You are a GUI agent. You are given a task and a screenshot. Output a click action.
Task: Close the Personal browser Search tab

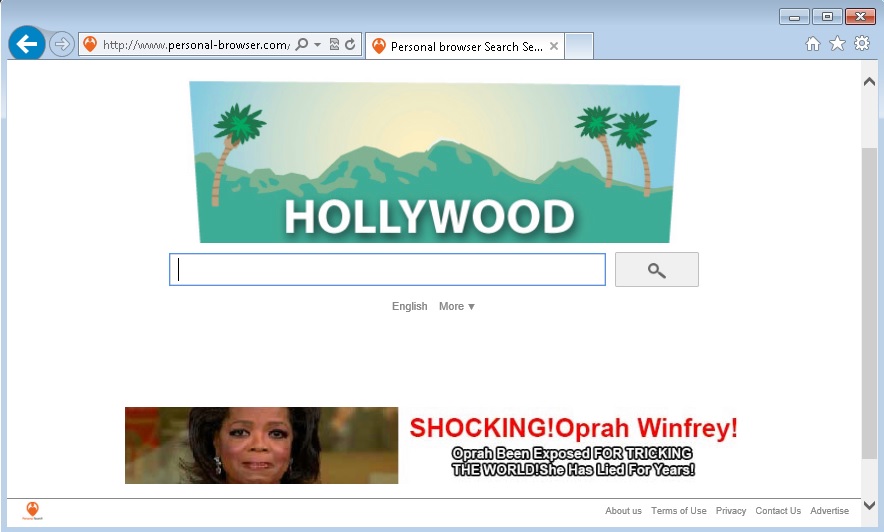[554, 46]
